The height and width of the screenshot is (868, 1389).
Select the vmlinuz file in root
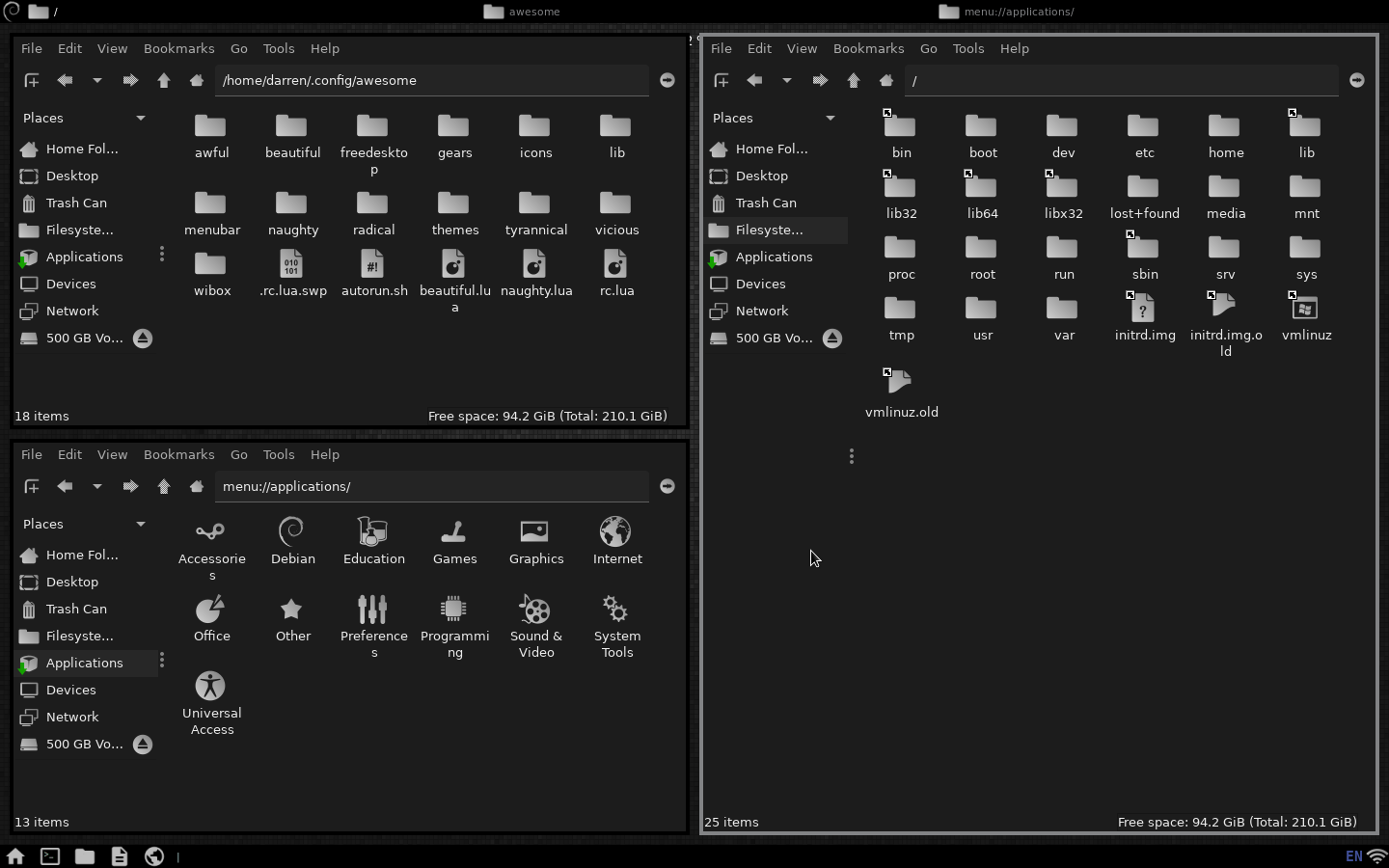(x=1307, y=317)
